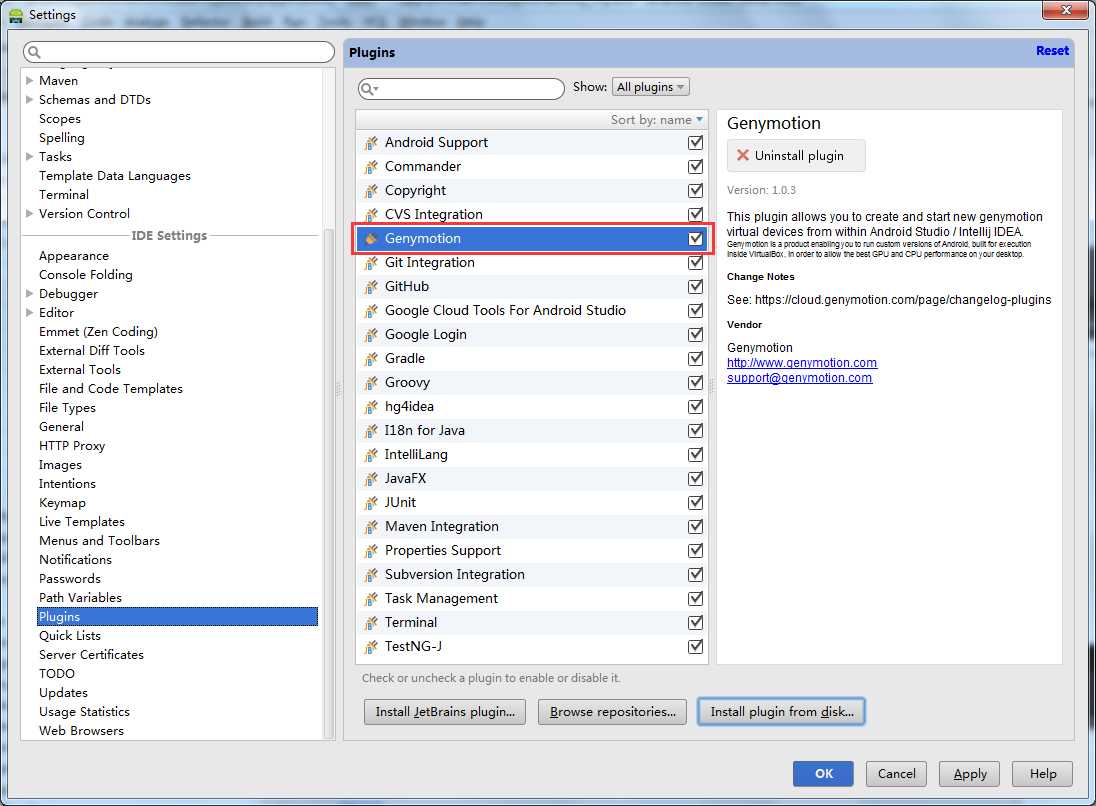The height and width of the screenshot is (806, 1096).
Task: Select the Subversion Integration plugin row
Action: 532,575
